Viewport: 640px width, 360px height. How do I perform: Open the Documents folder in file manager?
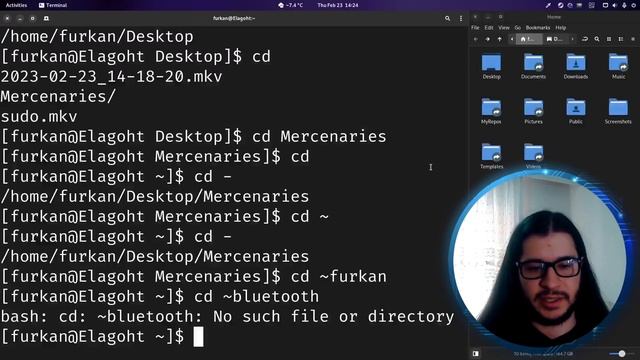[533, 66]
